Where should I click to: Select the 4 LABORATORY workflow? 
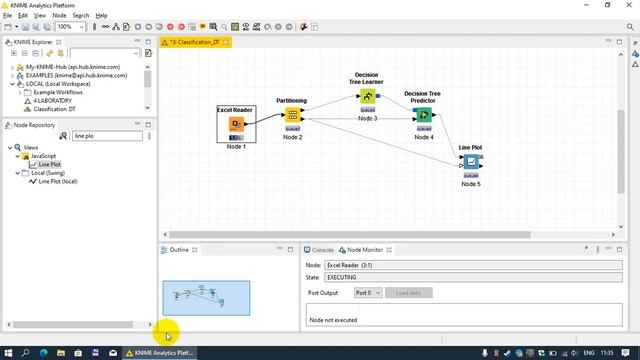(x=52, y=101)
